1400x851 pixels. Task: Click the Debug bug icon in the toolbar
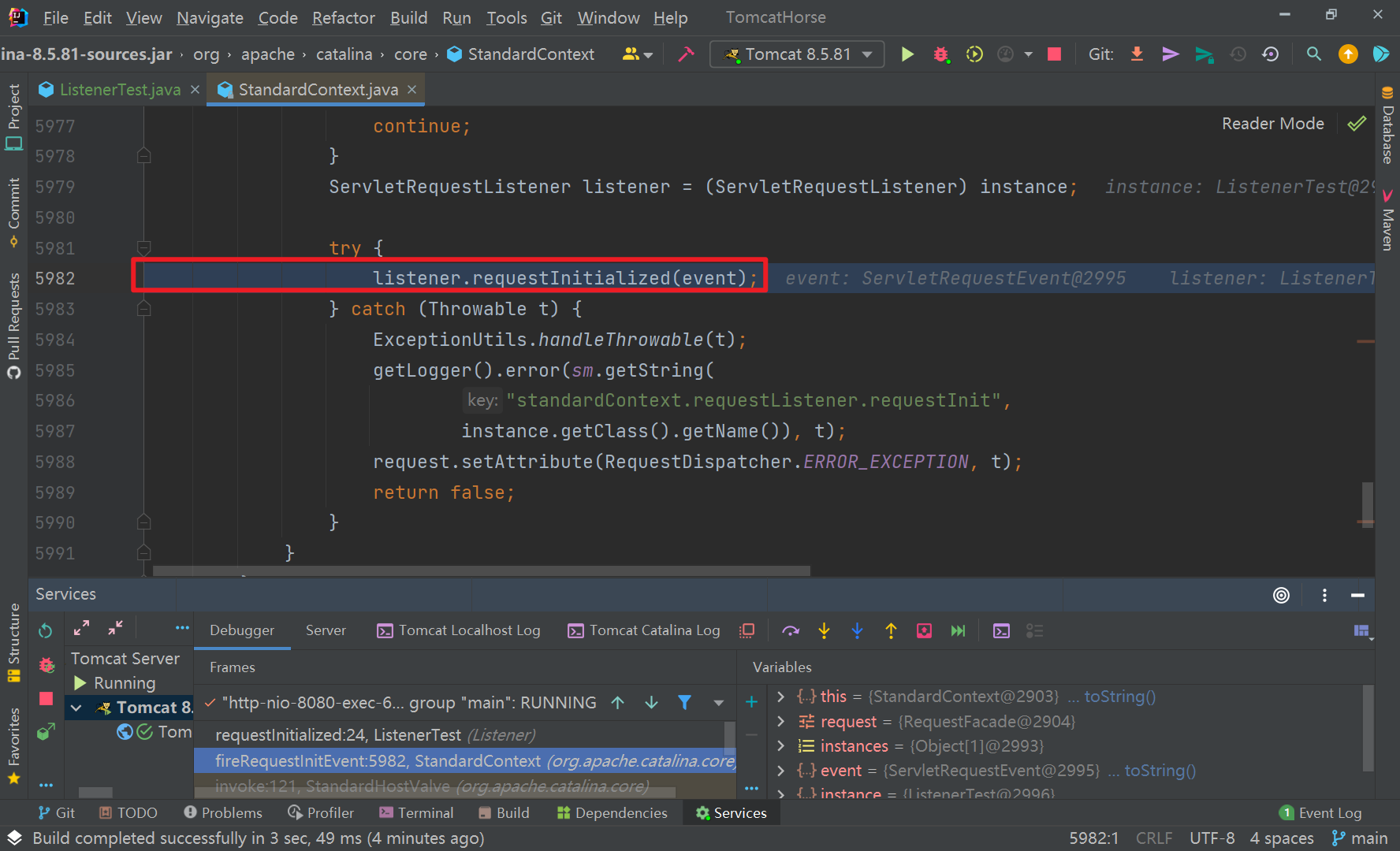pos(940,54)
